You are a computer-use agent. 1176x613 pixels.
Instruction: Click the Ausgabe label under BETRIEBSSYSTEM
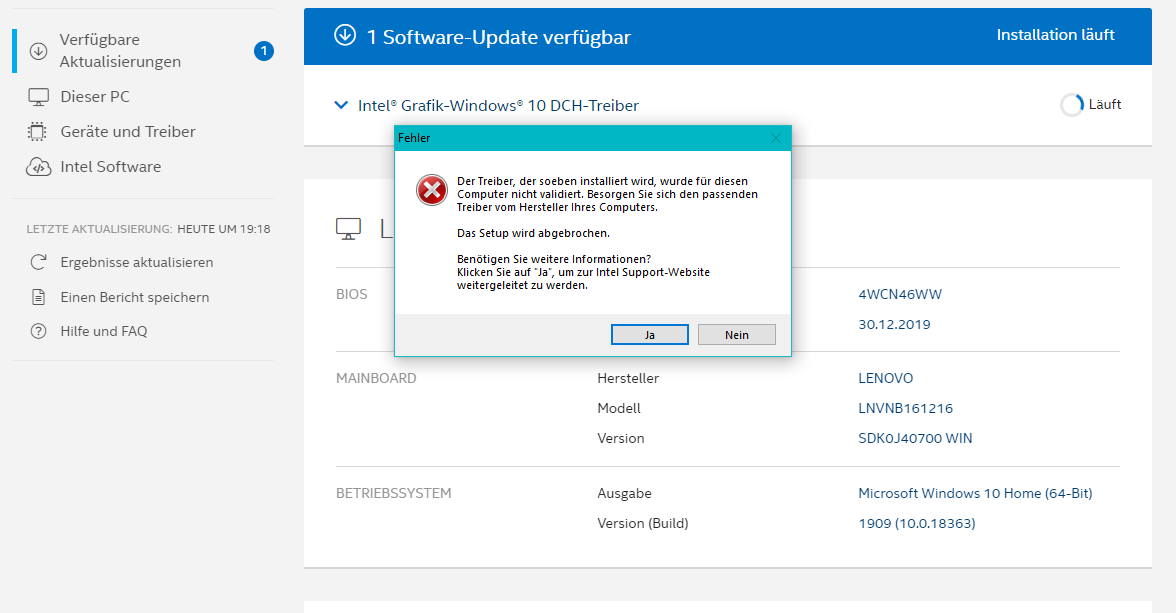(x=624, y=493)
